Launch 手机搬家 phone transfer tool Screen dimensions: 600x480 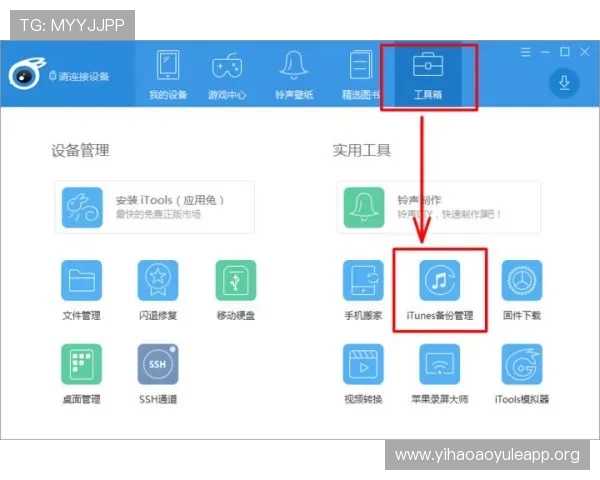point(363,280)
